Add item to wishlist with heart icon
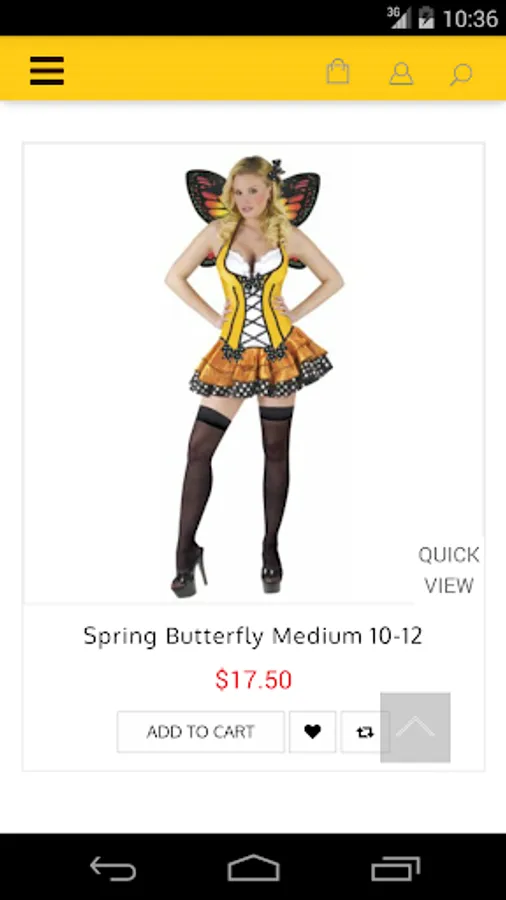 312,732
